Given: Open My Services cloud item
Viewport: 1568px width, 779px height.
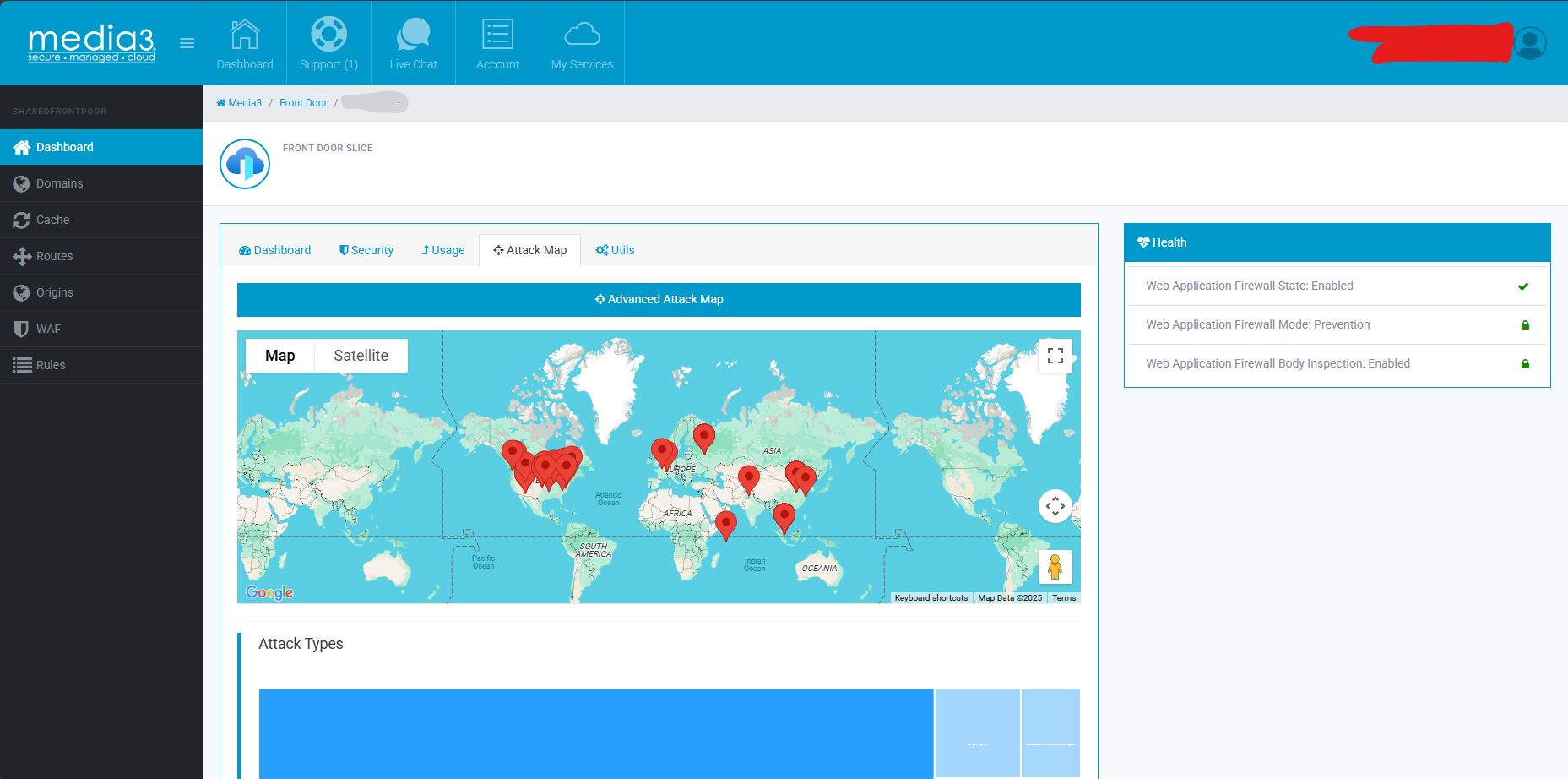Looking at the screenshot, I should [582, 43].
